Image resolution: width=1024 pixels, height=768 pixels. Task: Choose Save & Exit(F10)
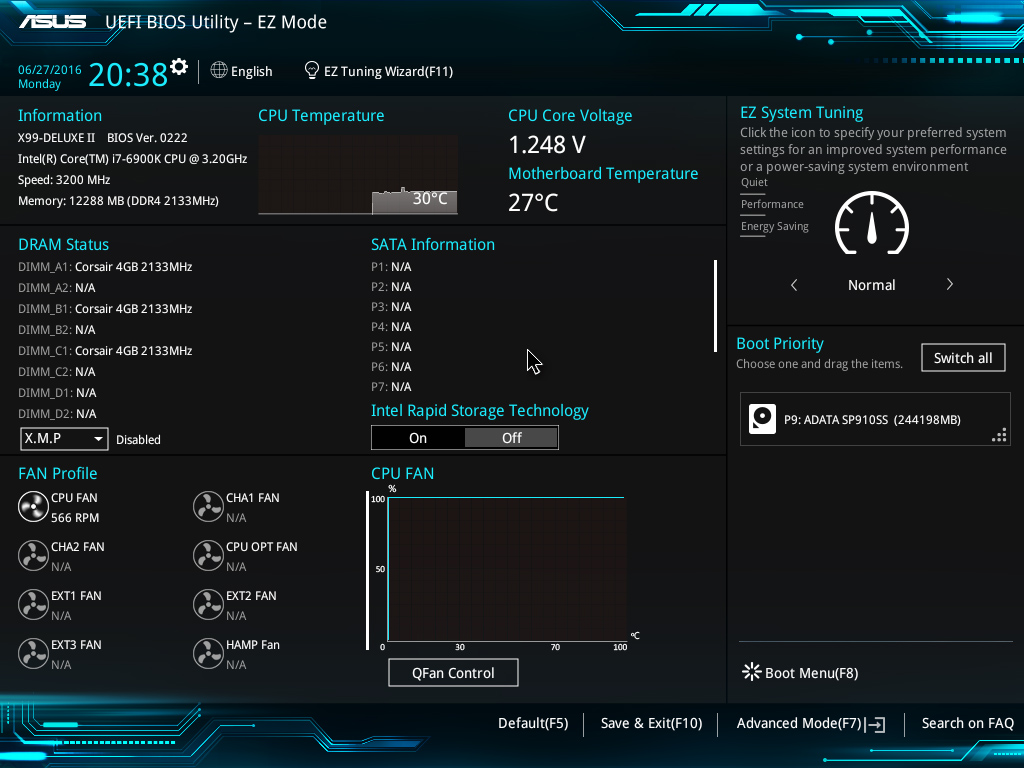[651, 723]
